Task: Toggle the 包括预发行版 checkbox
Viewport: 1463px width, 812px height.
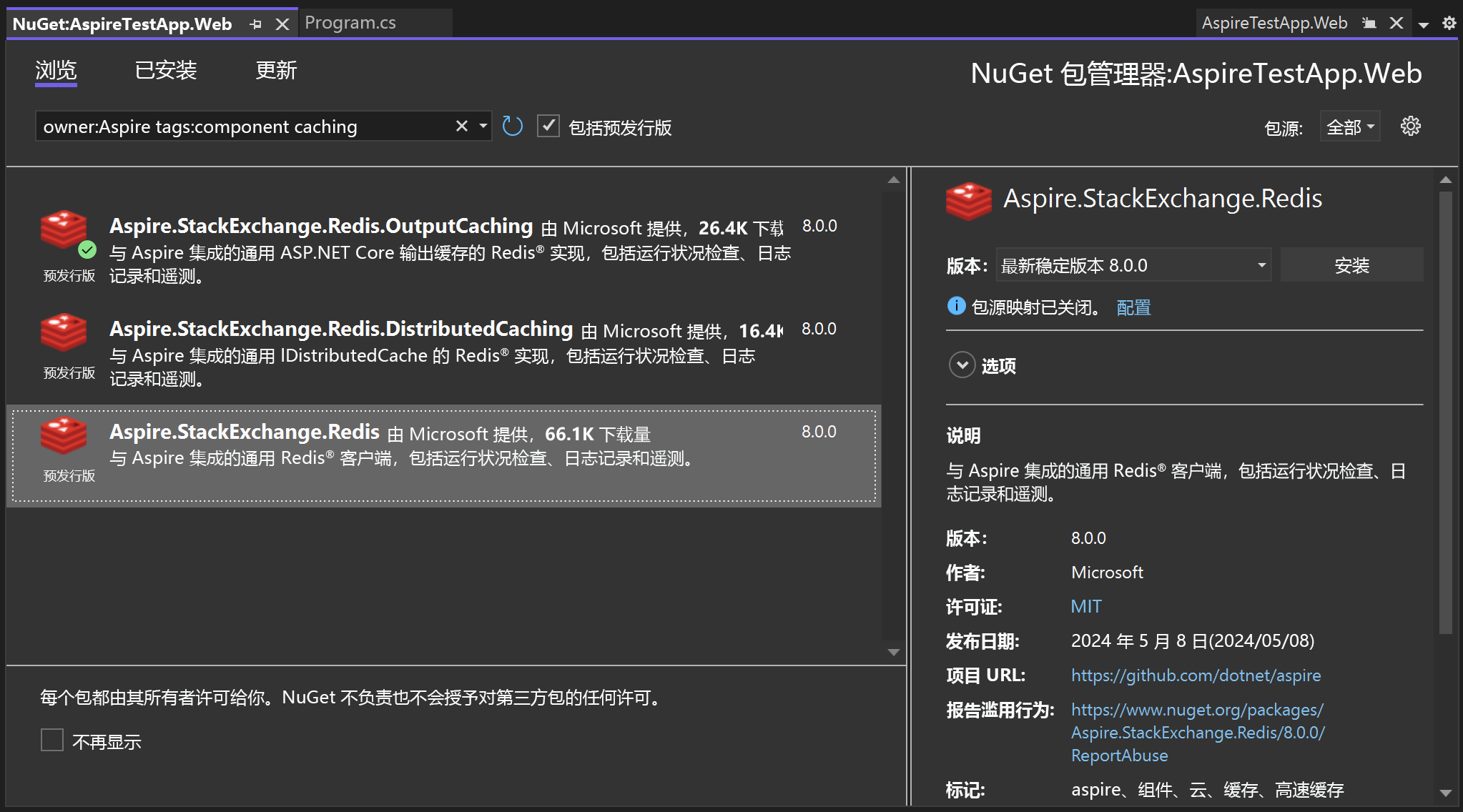Action: click(x=548, y=127)
